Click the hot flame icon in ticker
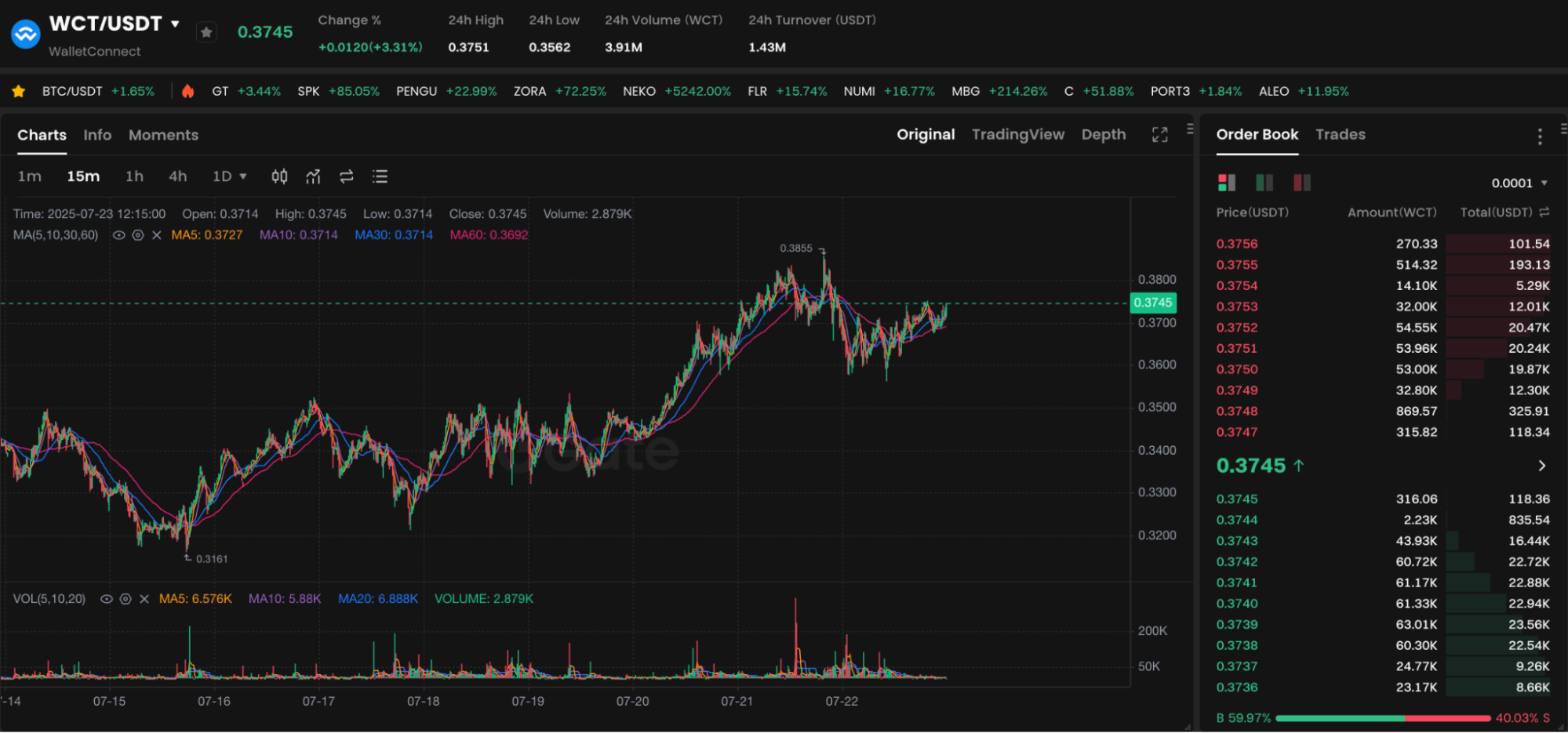Screen dimensions: 1568x733 click(187, 91)
